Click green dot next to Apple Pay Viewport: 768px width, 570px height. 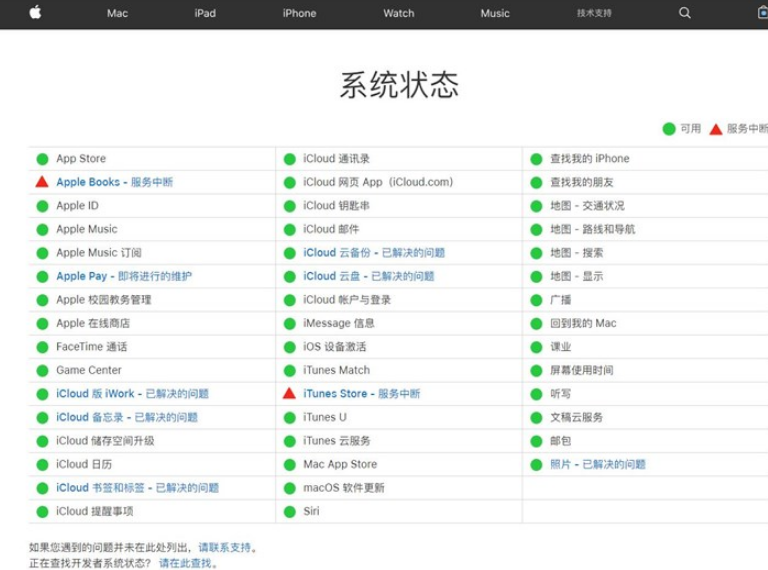point(43,276)
